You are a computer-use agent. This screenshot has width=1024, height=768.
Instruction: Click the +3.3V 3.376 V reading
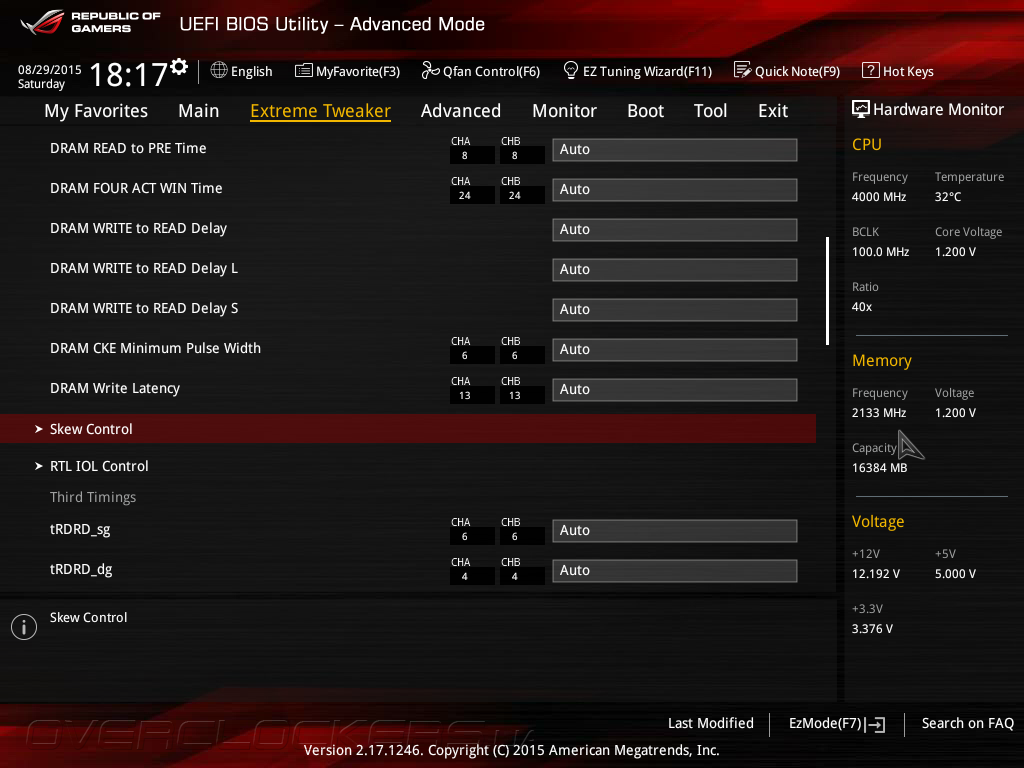[x=872, y=628]
